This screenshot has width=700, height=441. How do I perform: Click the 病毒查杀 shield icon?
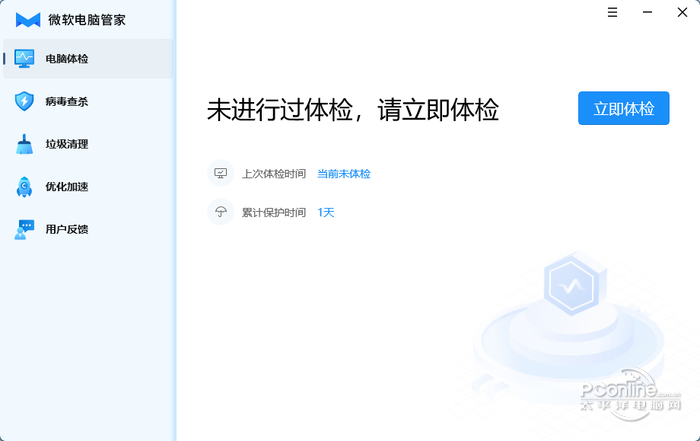point(24,101)
